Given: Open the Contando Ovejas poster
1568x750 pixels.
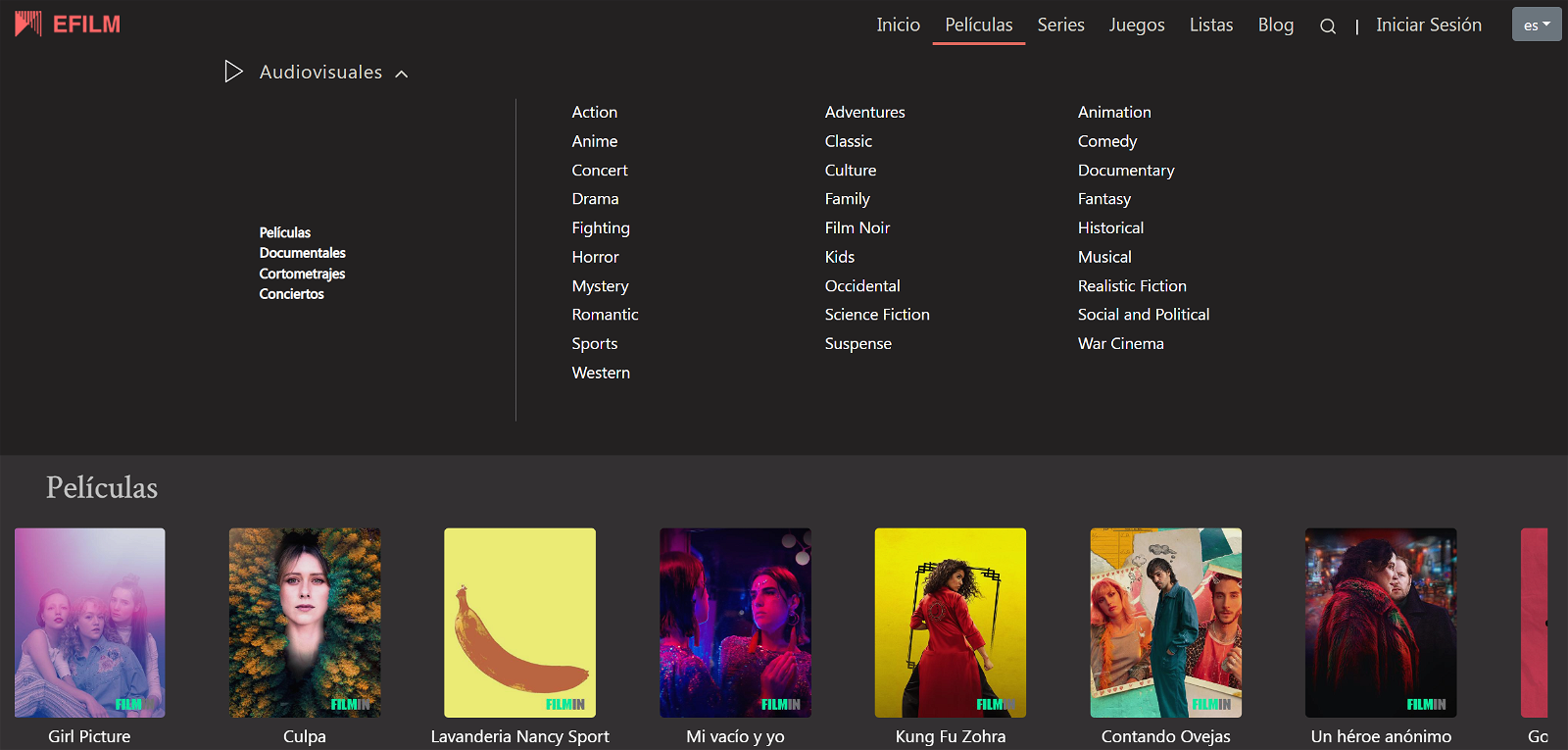Looking at the screenshot, I should pyautogui.click(x=1166, y=623).
